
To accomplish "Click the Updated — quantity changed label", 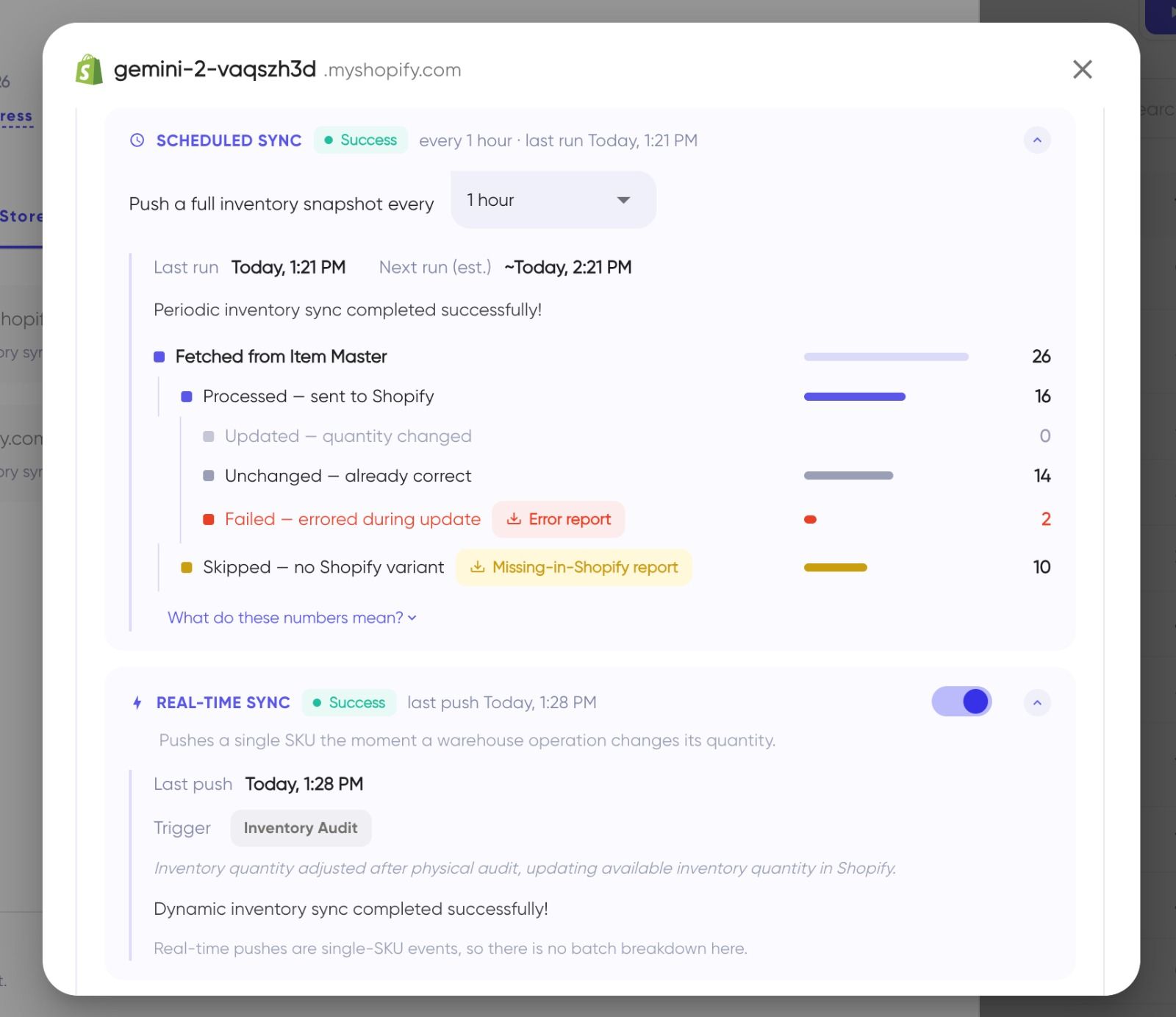I will pos(348,436).
